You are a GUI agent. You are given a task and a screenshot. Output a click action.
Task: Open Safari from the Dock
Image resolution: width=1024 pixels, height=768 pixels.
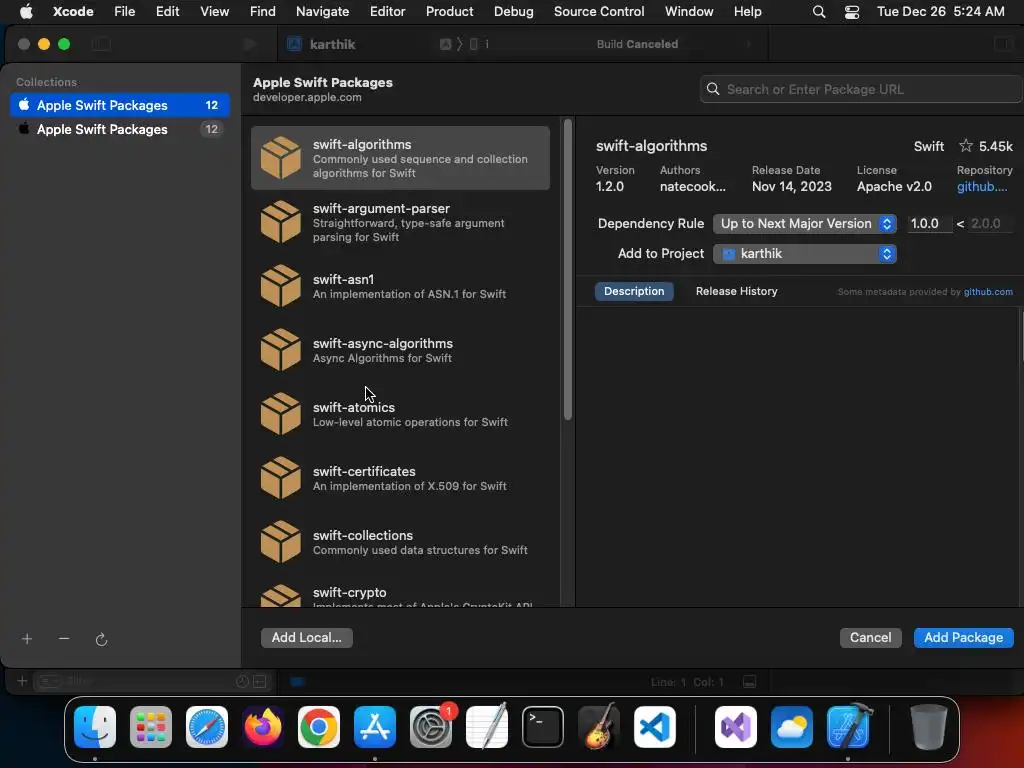pos(207,727)
